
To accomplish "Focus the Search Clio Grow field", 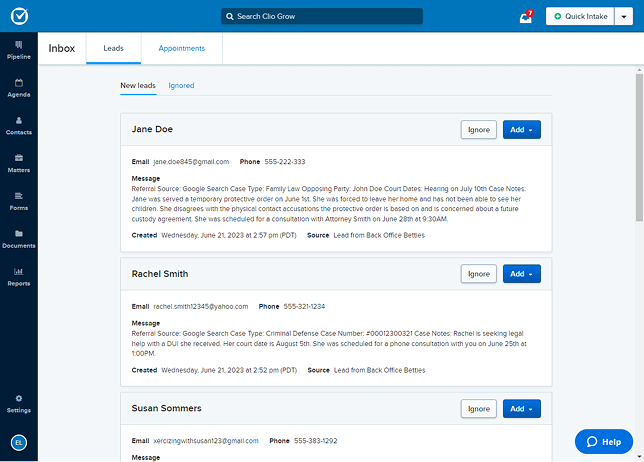I will pos(322,16).
